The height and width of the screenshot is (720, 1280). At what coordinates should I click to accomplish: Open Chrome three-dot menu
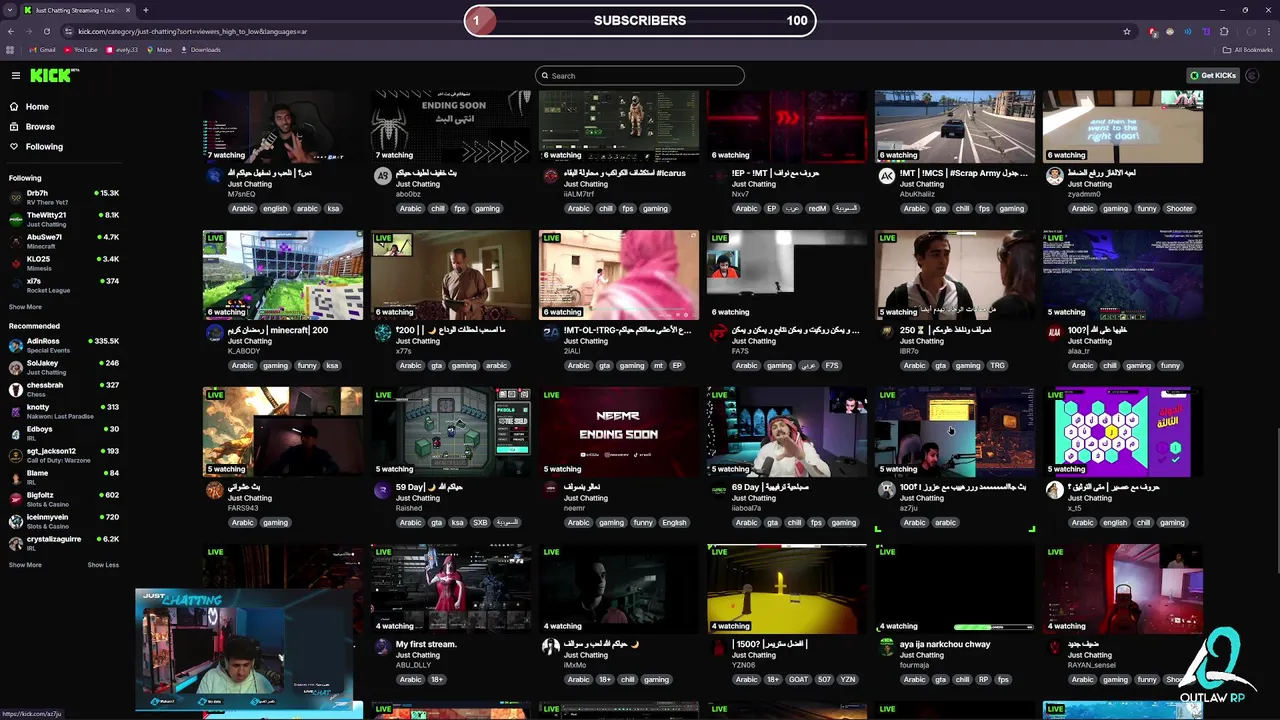point(1268,31)
